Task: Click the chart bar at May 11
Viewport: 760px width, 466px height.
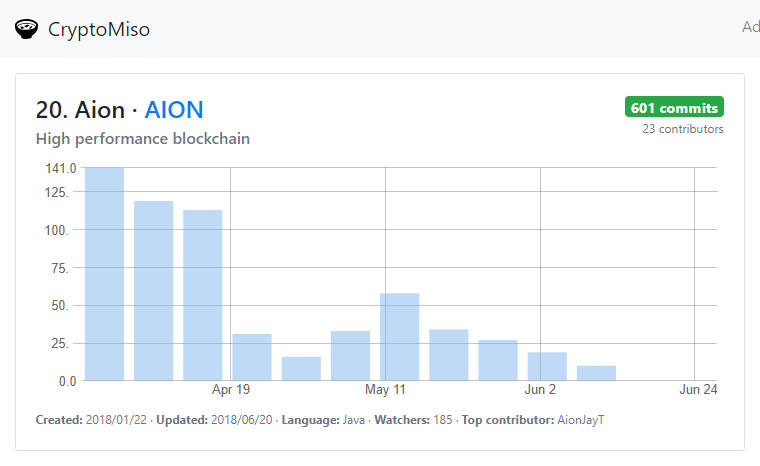Action: tap(399, 337)
